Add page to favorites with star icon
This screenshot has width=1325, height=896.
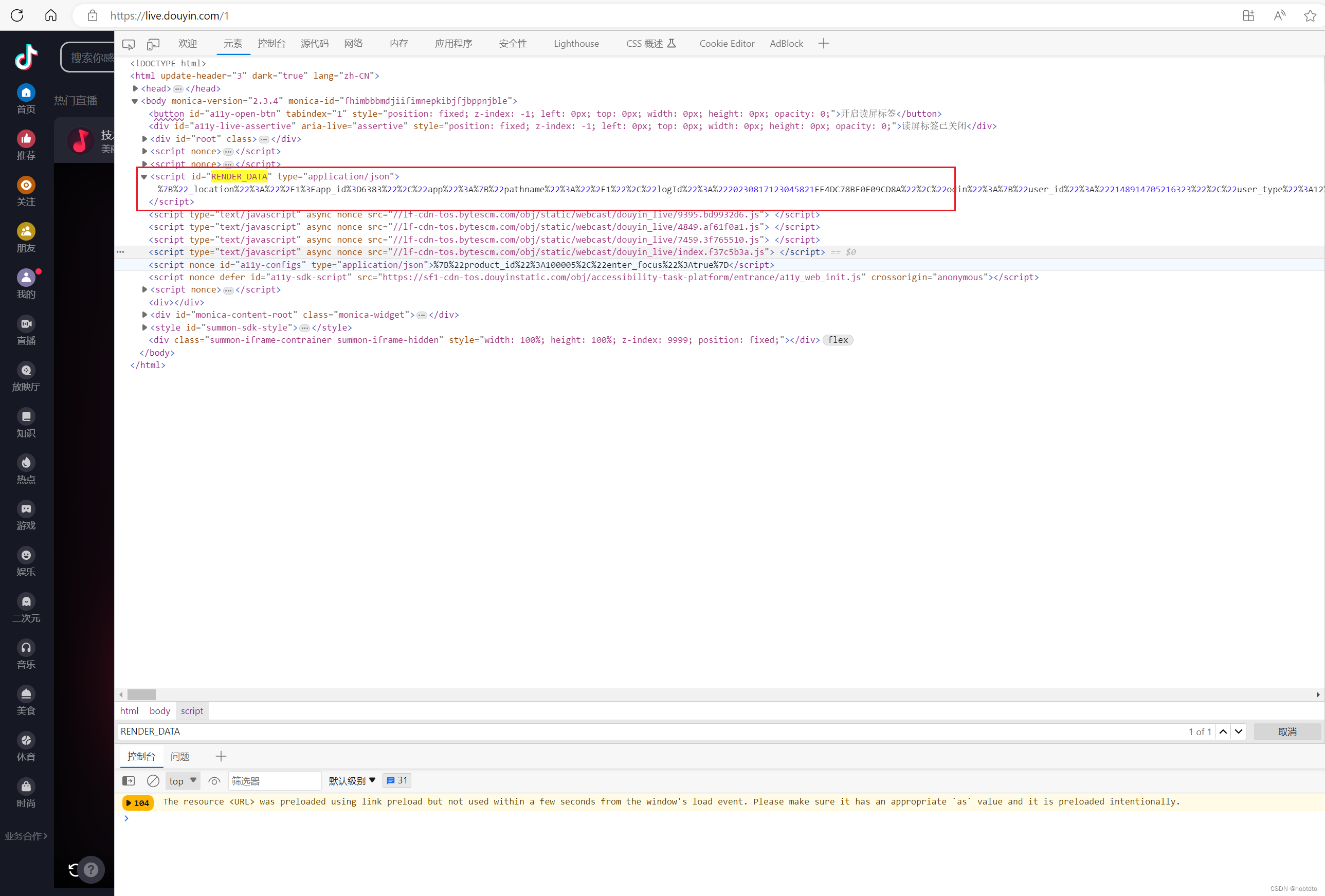tap(1310, 15)
